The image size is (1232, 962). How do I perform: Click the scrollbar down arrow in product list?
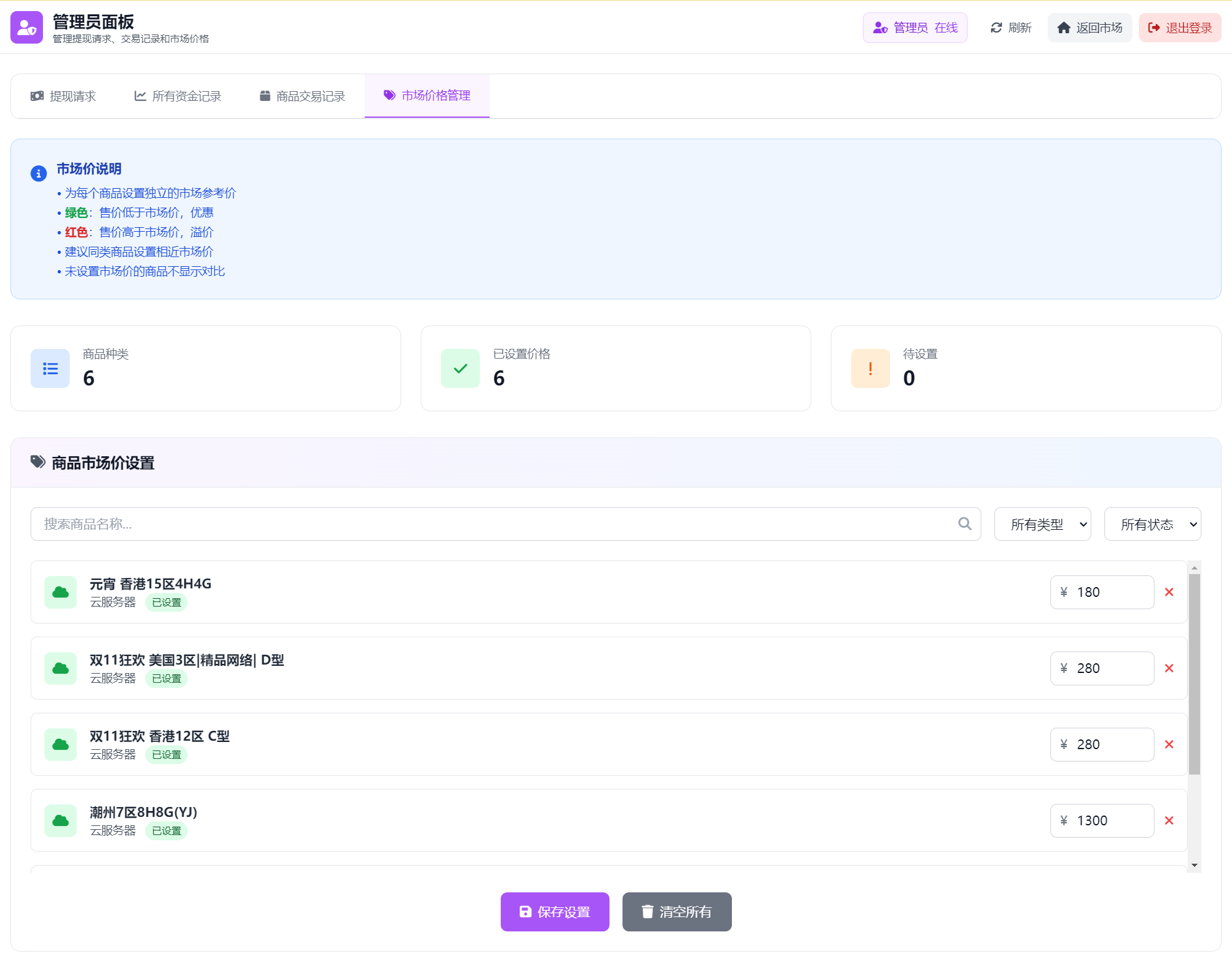point(1194,865)
